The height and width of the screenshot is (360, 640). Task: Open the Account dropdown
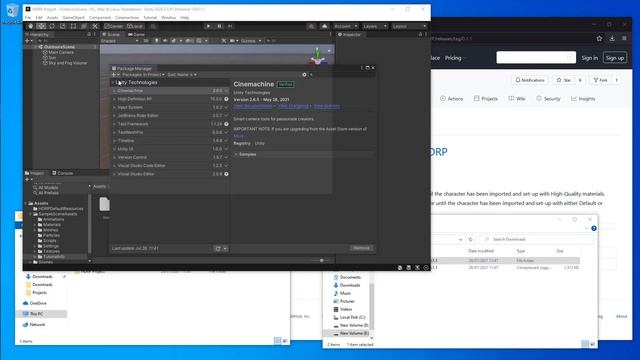pos(346,26)
